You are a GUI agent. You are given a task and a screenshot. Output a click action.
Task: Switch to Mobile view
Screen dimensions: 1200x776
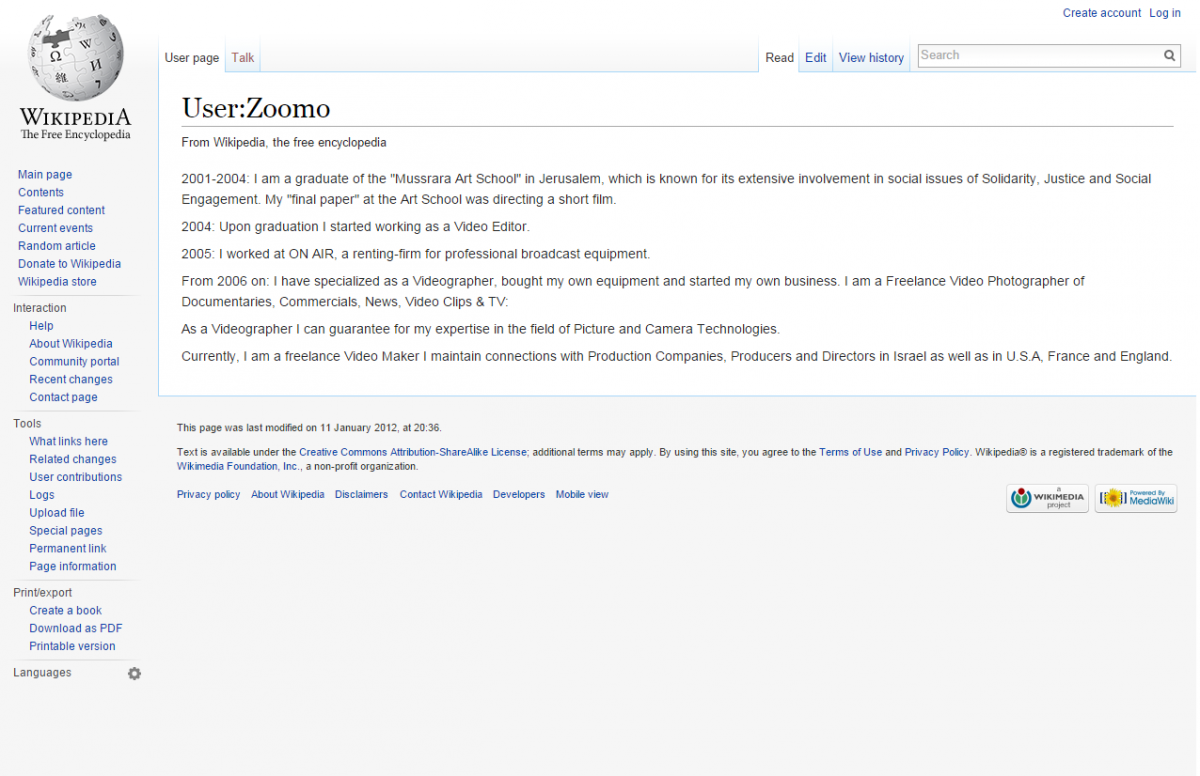pos(582,495)
